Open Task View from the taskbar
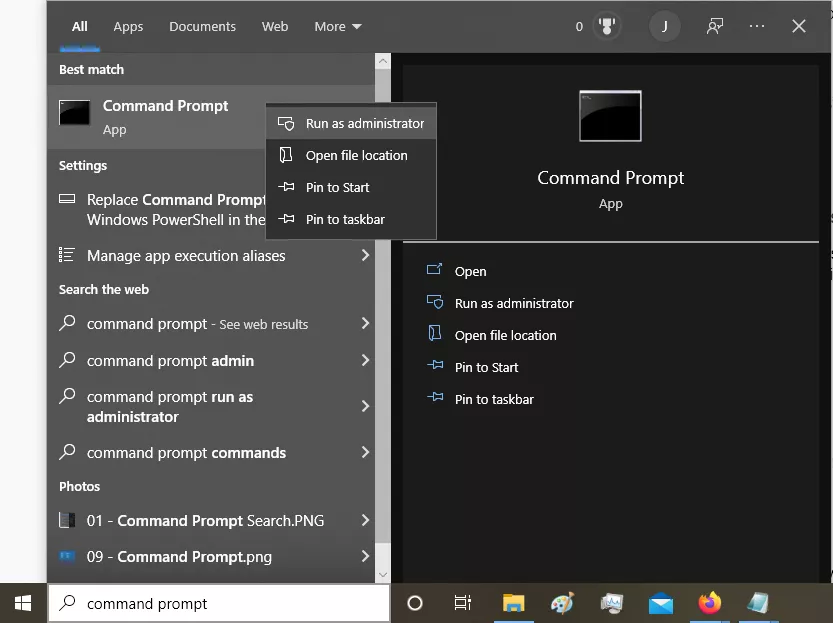The width and height of the screenshot is (833, 623). click(x=462, y=603)
